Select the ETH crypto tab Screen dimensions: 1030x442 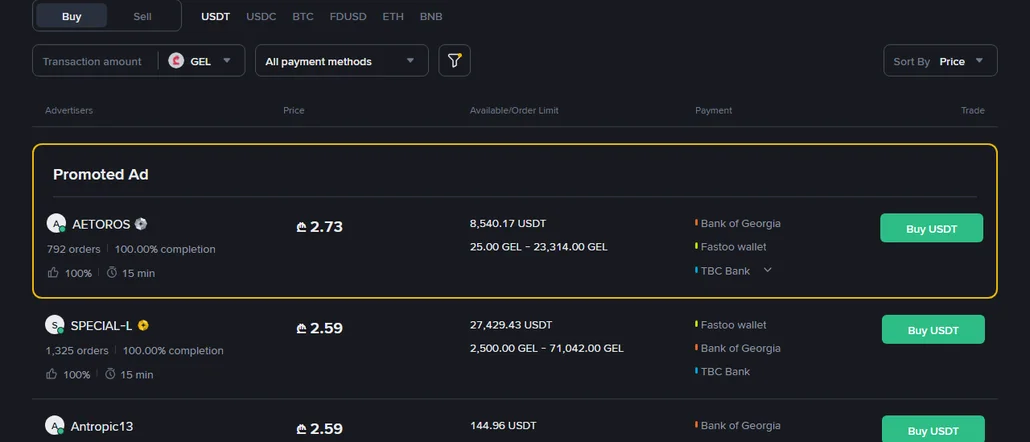coord(393,16)
